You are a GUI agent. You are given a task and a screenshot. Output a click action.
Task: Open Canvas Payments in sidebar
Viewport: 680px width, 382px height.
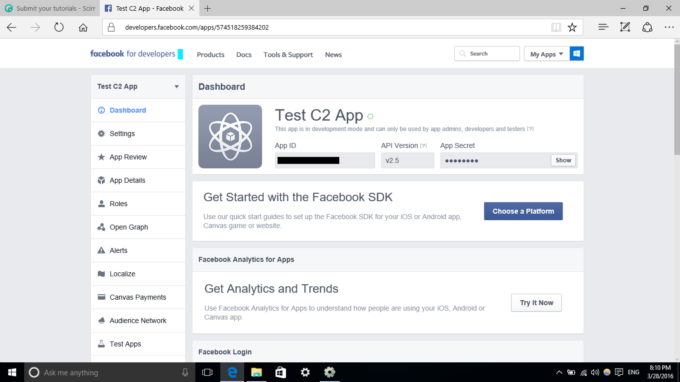point(138,297)
